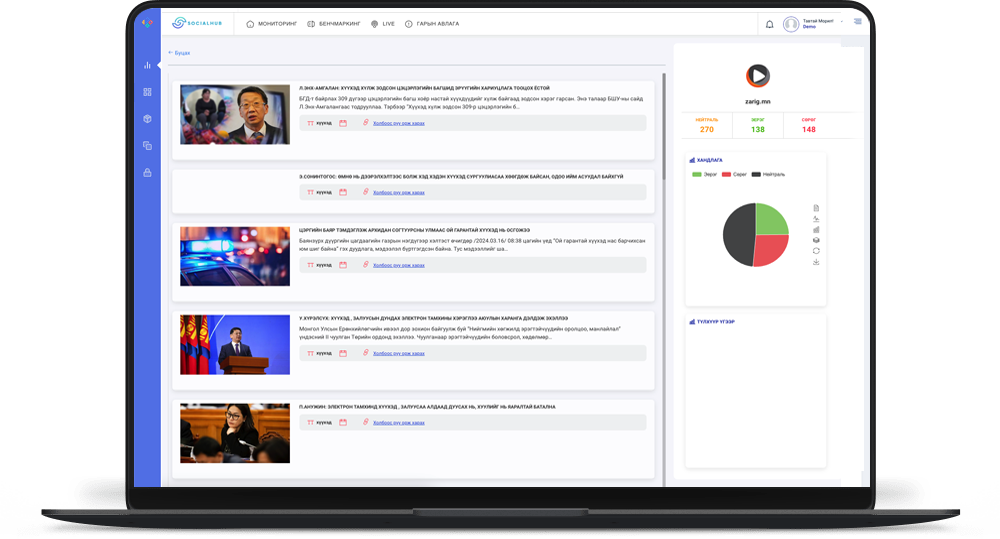The width and height of the screenshot is (1000, 539).
Task: Click the lock icon in left sidebar
Action: [x=147, y=173]
